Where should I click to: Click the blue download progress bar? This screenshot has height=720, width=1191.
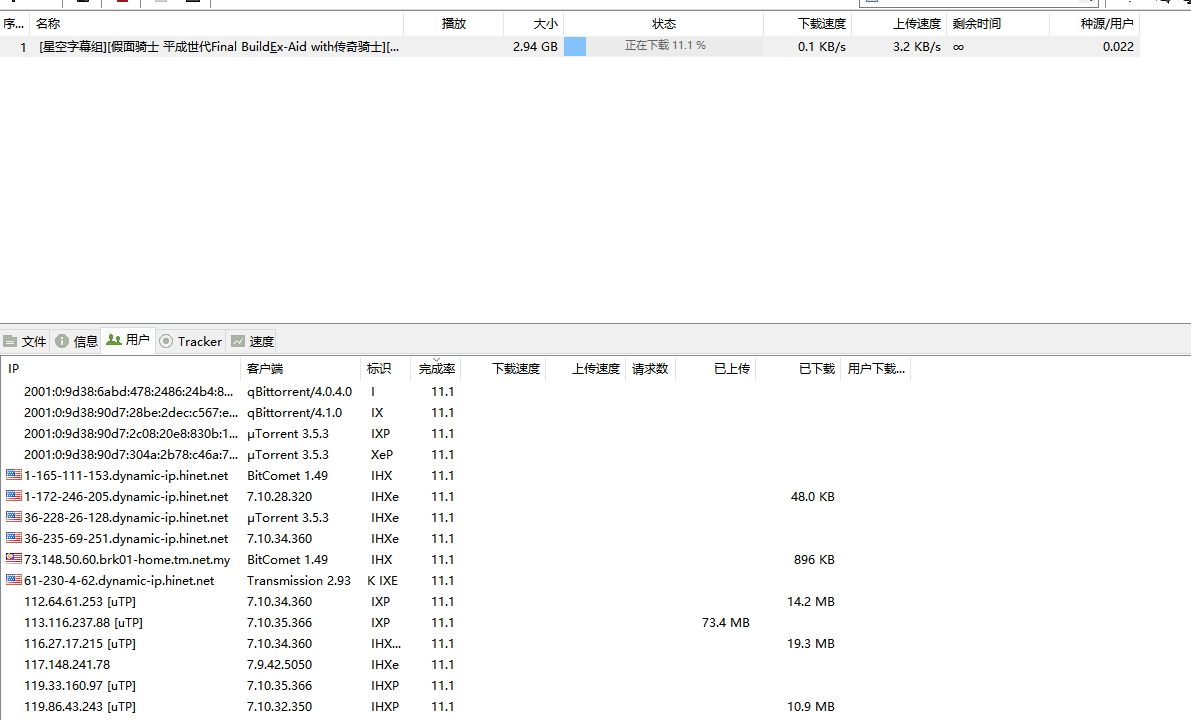pos(575,46)
